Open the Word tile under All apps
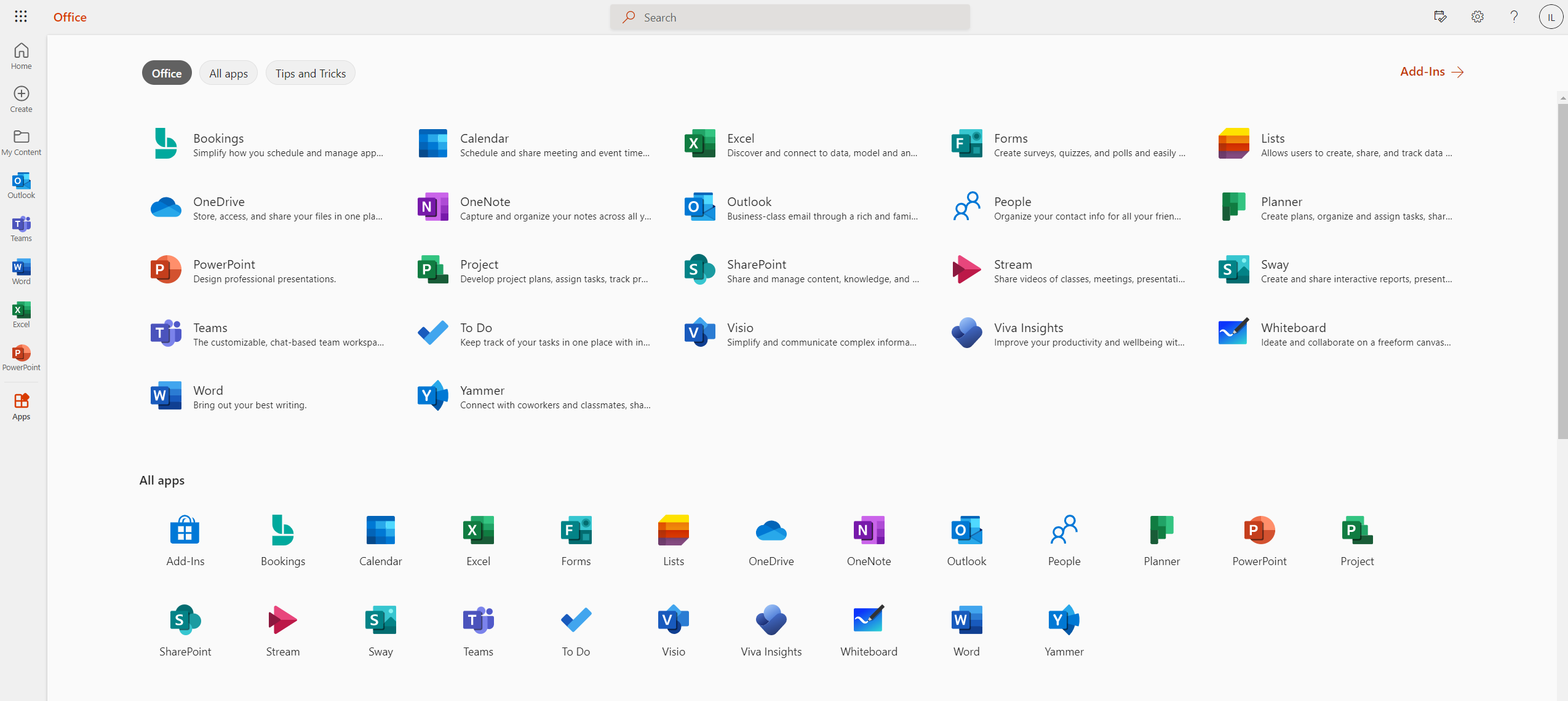Viewport: 1568px width, 701px height. pyautogui.click(x=966, y=631)
